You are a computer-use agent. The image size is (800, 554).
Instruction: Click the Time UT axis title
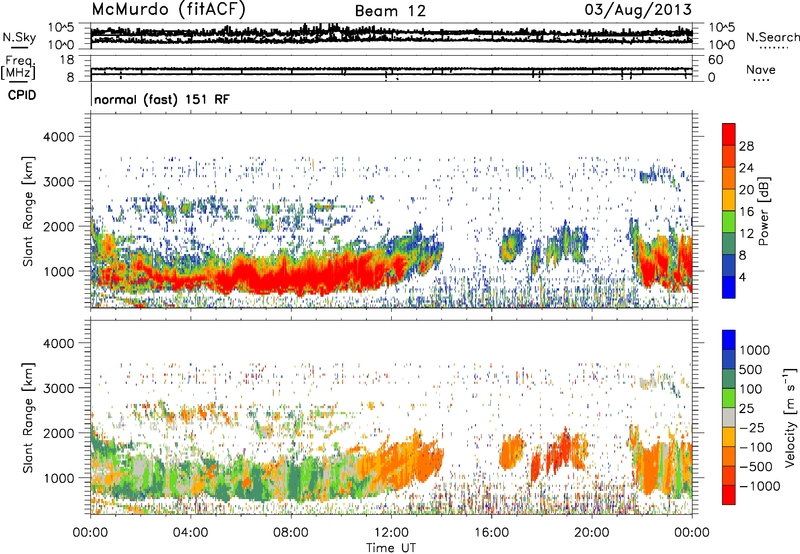391,548
